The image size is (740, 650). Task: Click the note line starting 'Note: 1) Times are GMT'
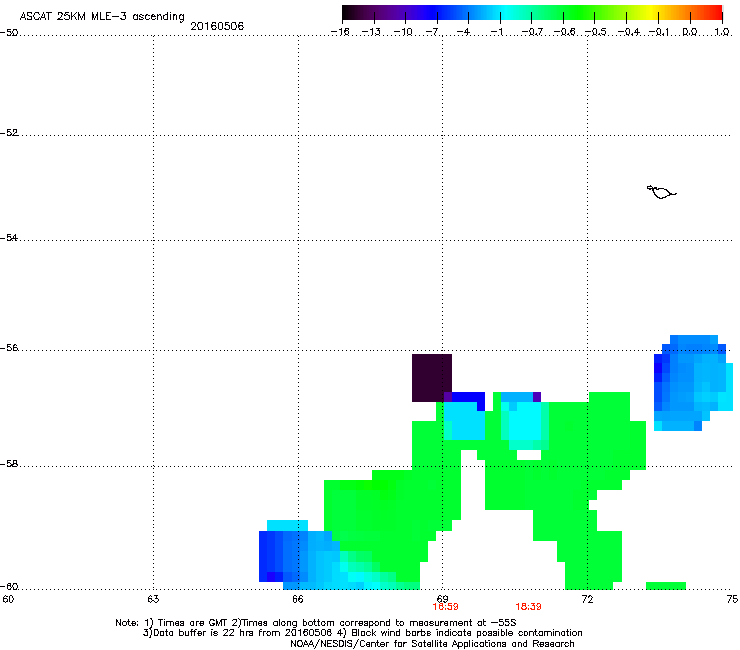[x=316, y=623]
